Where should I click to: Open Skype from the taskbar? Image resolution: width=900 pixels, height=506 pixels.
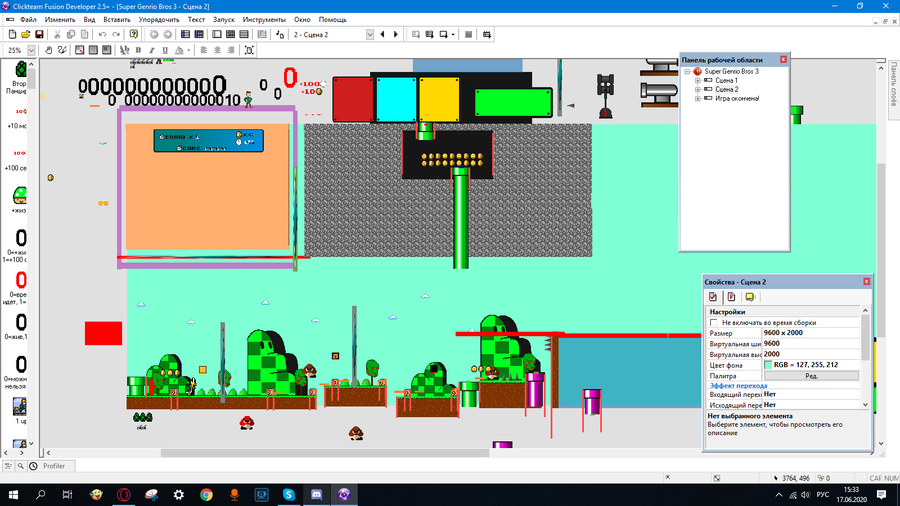coord(289,495)
